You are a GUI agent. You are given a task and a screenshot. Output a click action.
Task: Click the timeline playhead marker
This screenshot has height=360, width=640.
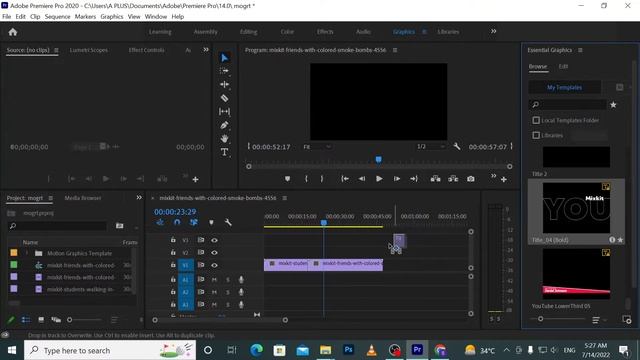(324, 222)
